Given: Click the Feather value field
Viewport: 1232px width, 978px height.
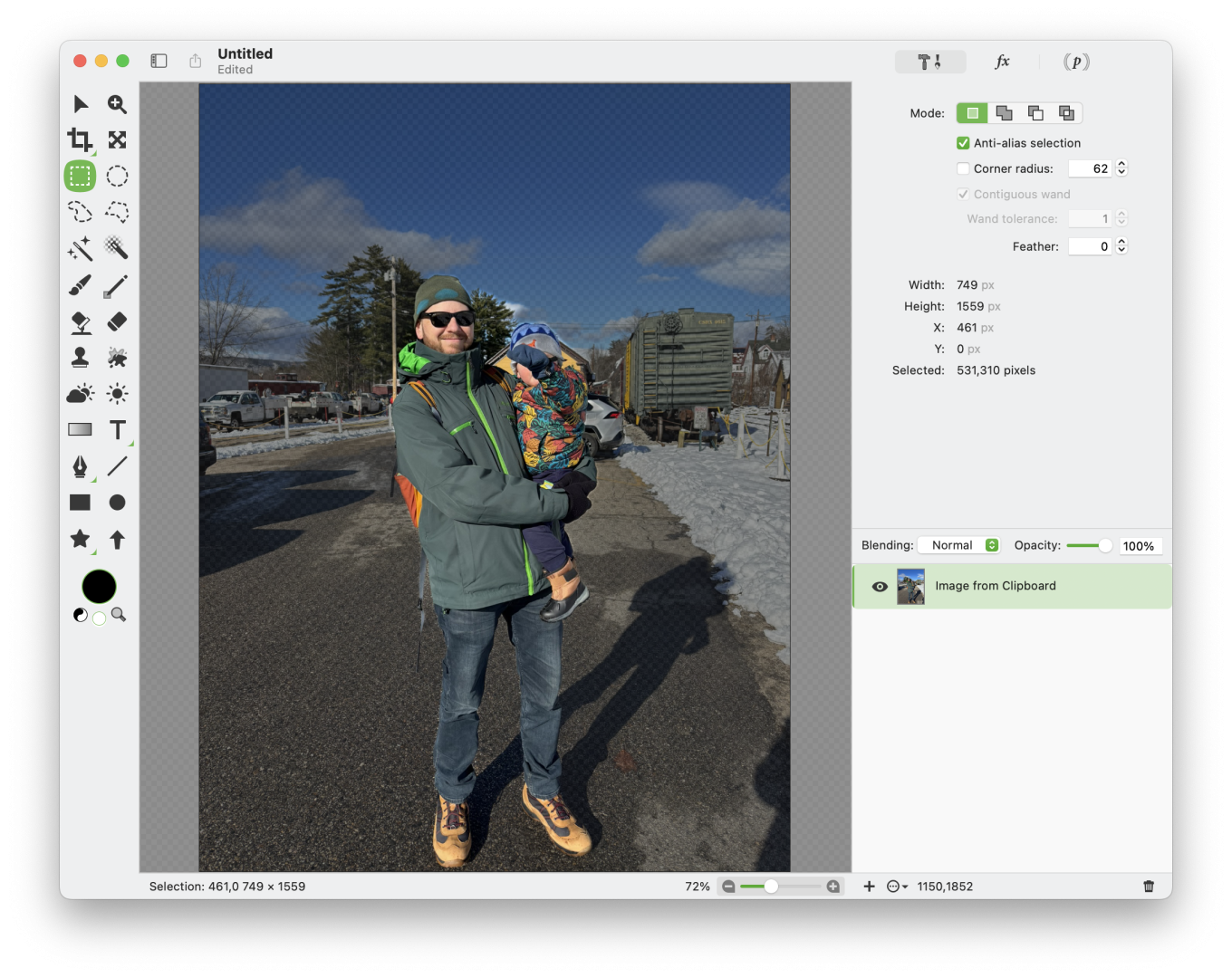Looking at the screenshot, I should [x=1091, y=246].
